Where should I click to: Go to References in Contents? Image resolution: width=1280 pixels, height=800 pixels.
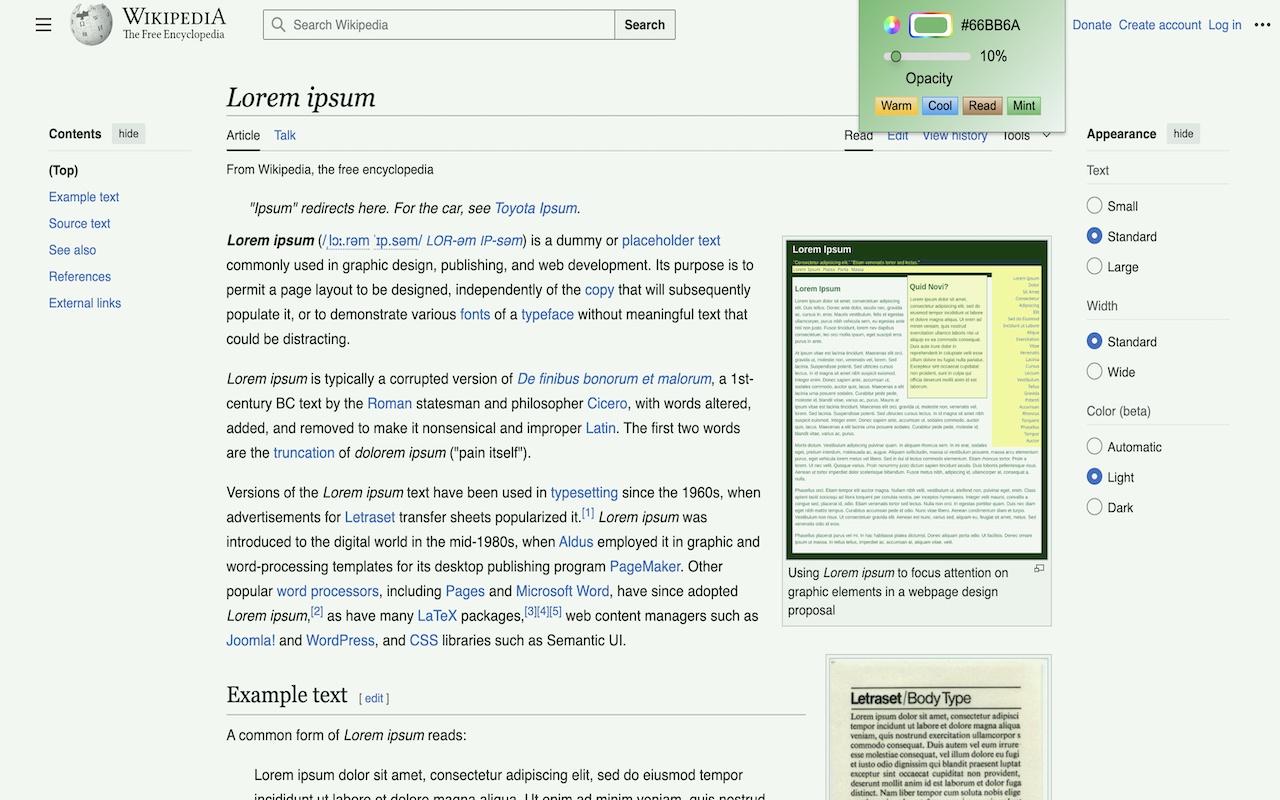click(80, 276)
